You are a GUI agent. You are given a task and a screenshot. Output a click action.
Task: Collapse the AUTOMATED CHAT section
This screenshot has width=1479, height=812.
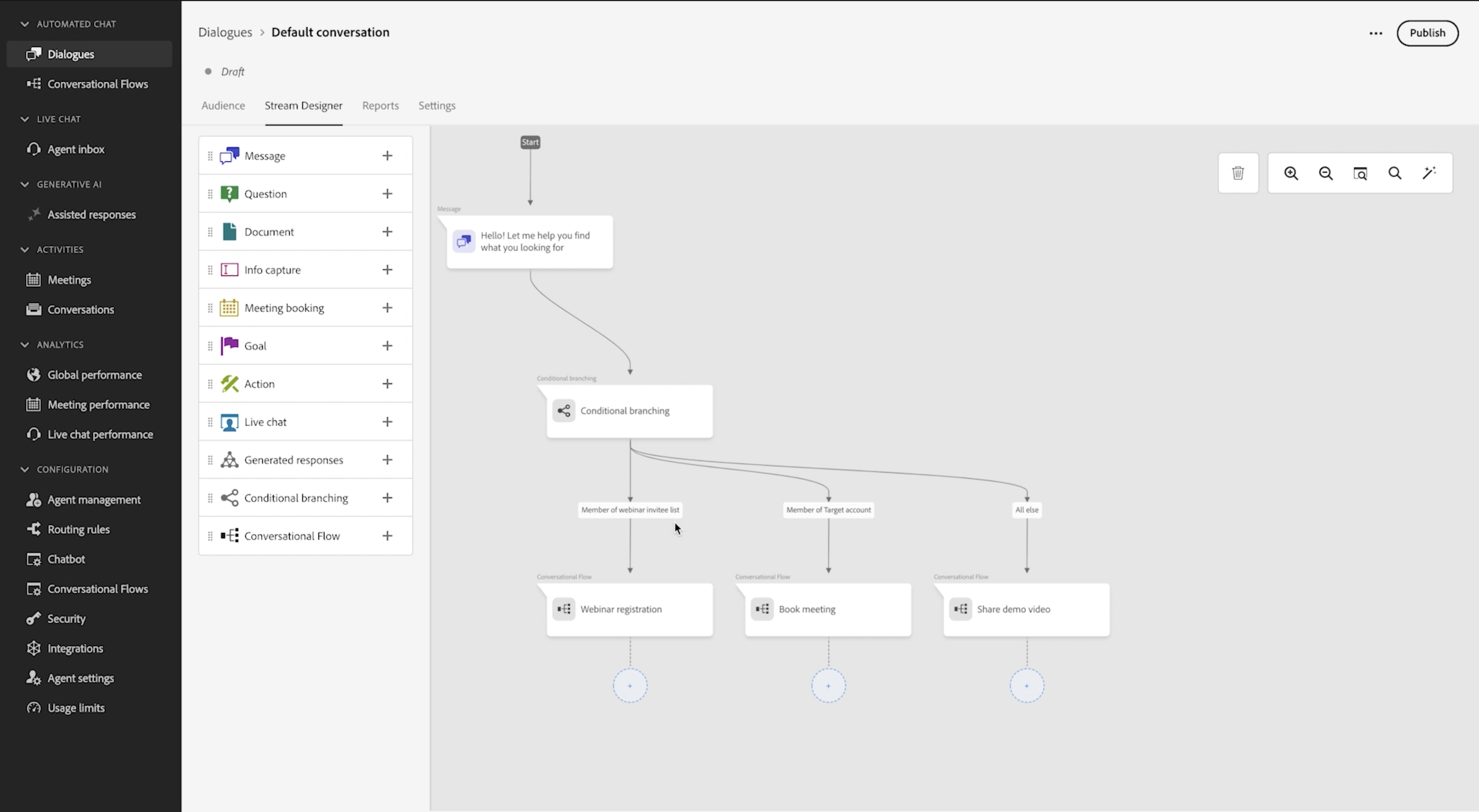(24, 24)
